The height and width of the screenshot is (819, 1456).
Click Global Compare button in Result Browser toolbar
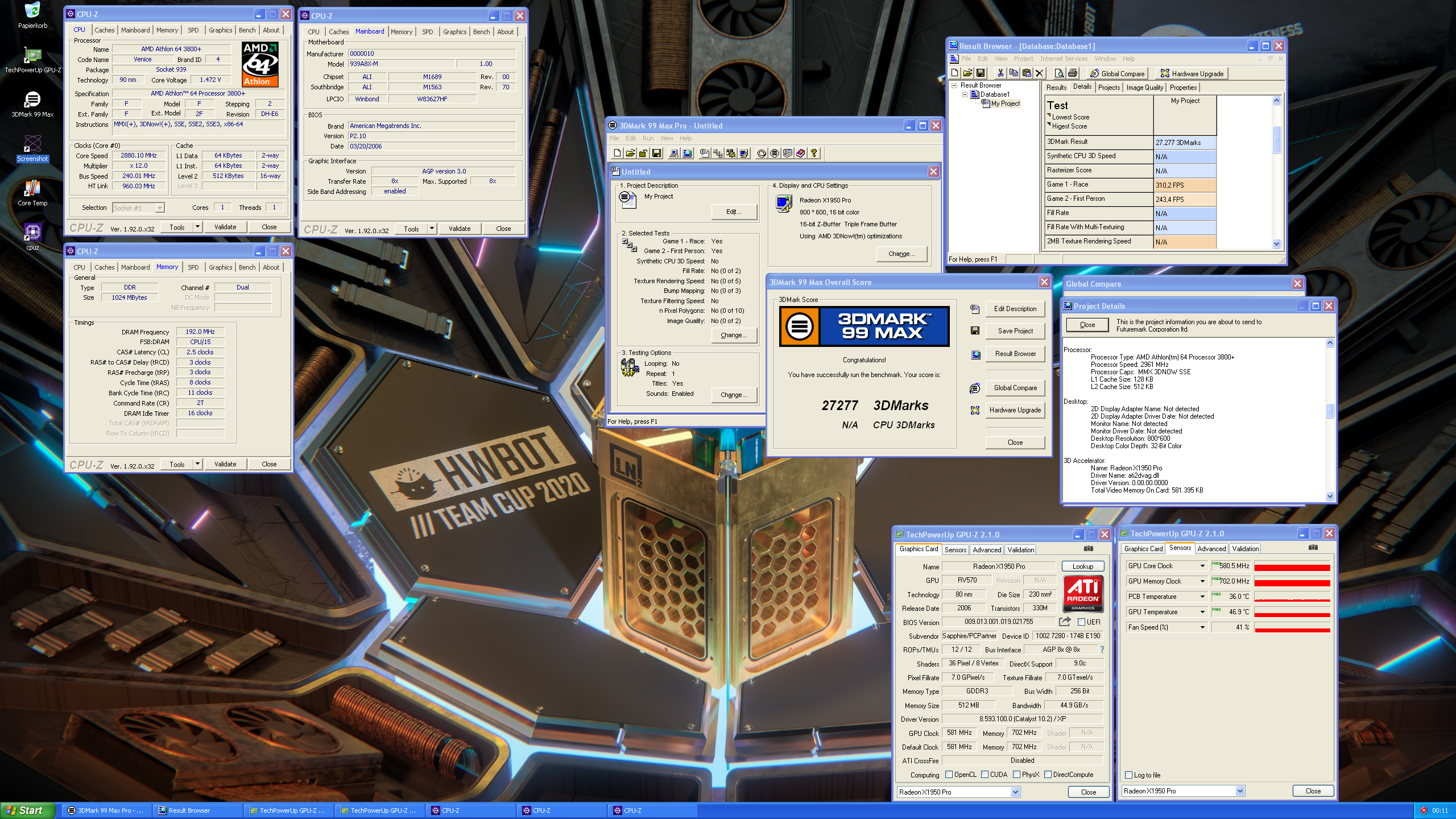click(x=1118, y=73)
